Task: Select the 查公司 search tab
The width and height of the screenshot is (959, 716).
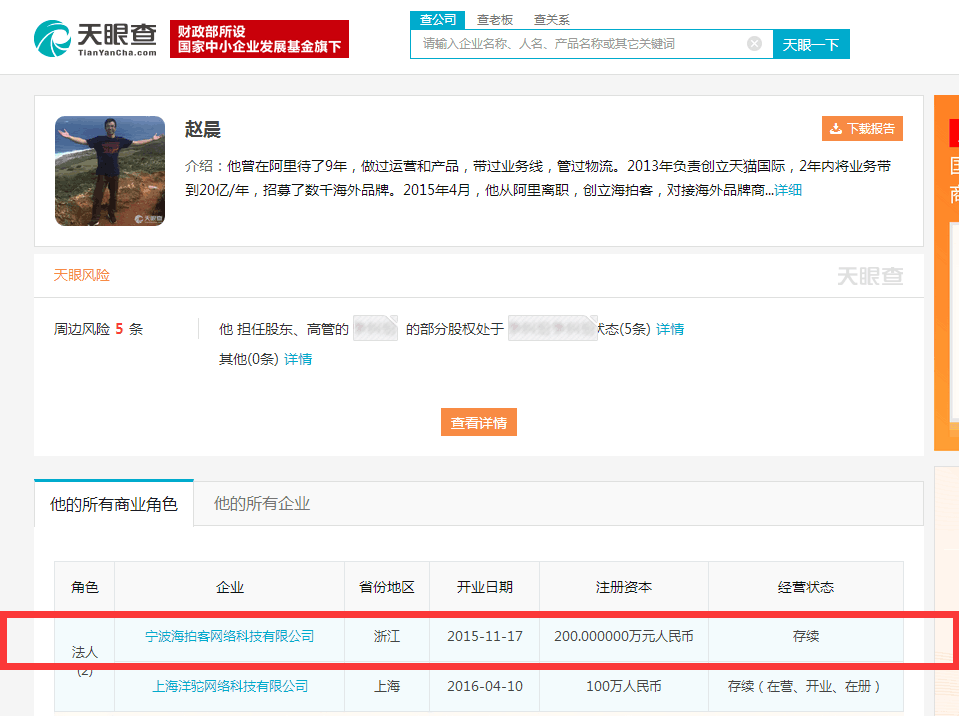Action: tap(437, 20)
